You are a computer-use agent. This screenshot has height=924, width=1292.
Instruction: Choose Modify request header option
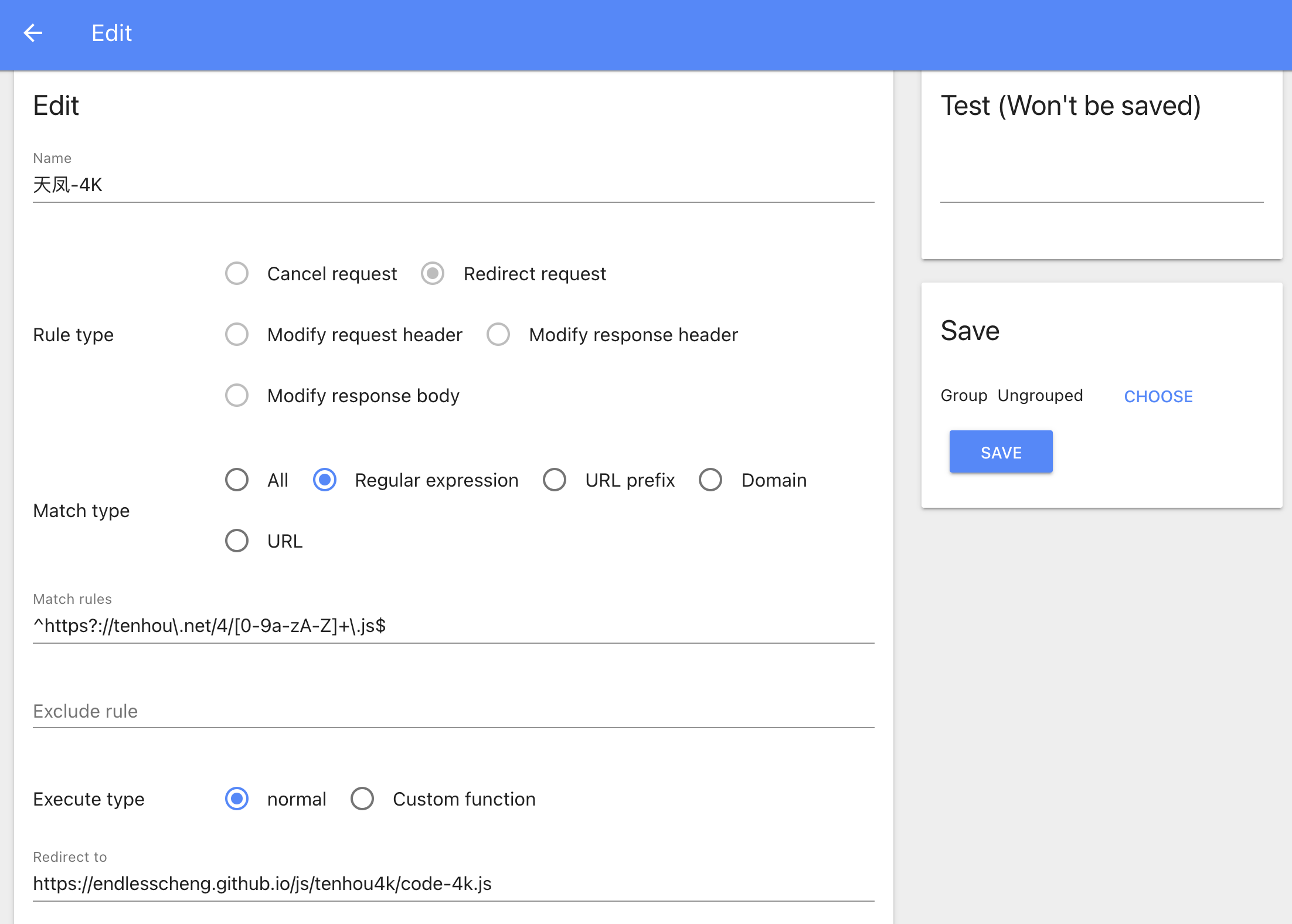pyautogui.click(x=237, y=335)
